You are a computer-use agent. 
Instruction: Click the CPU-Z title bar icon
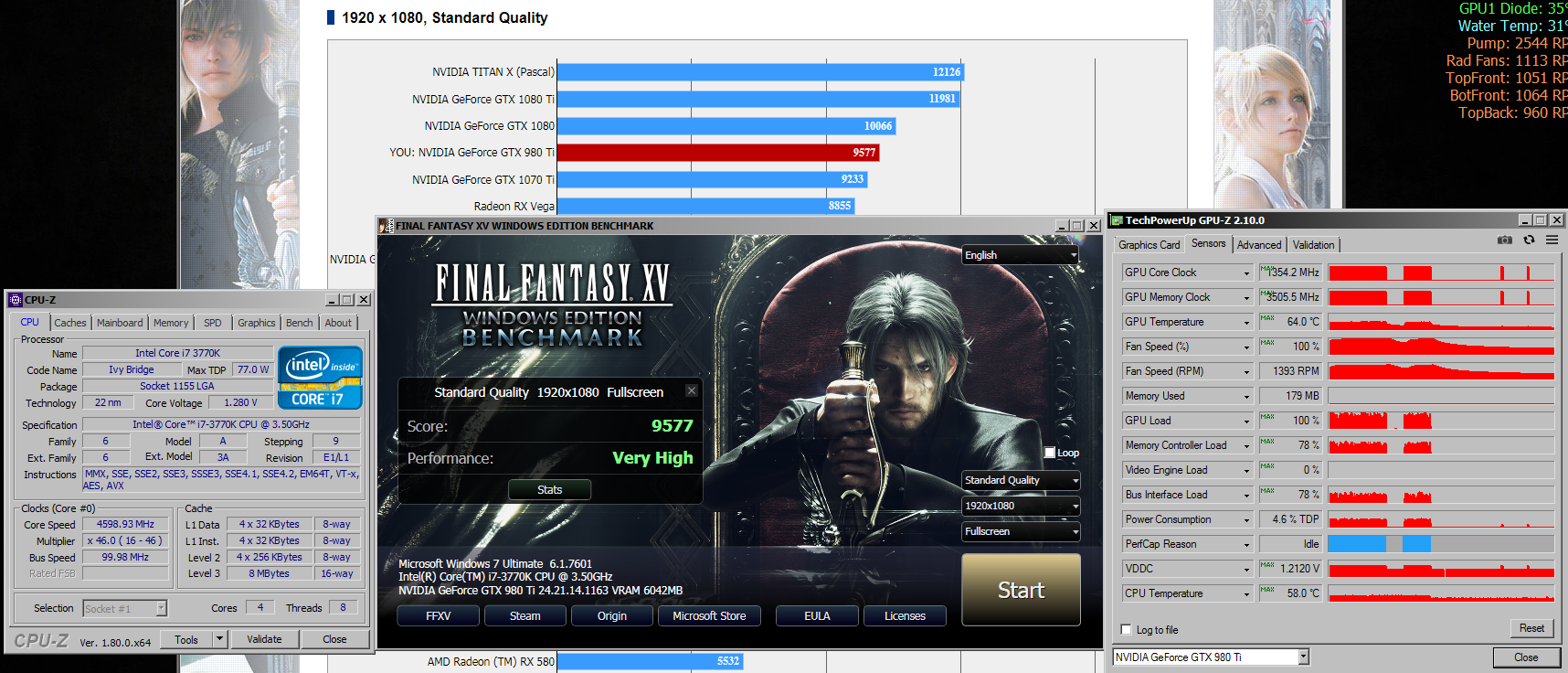tap(16, 300)
